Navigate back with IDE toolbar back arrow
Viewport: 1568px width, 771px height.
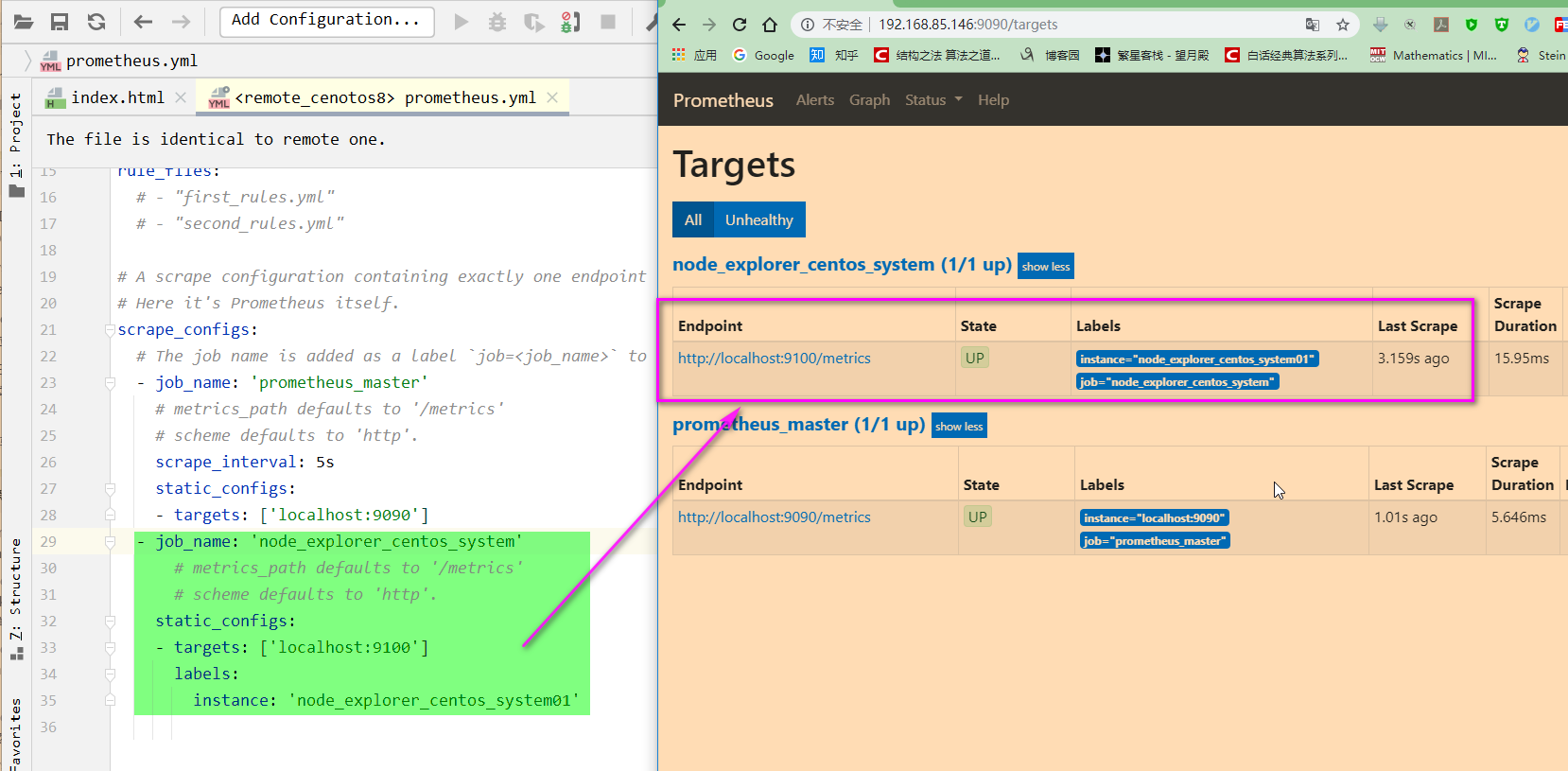(x=143, y=22)
